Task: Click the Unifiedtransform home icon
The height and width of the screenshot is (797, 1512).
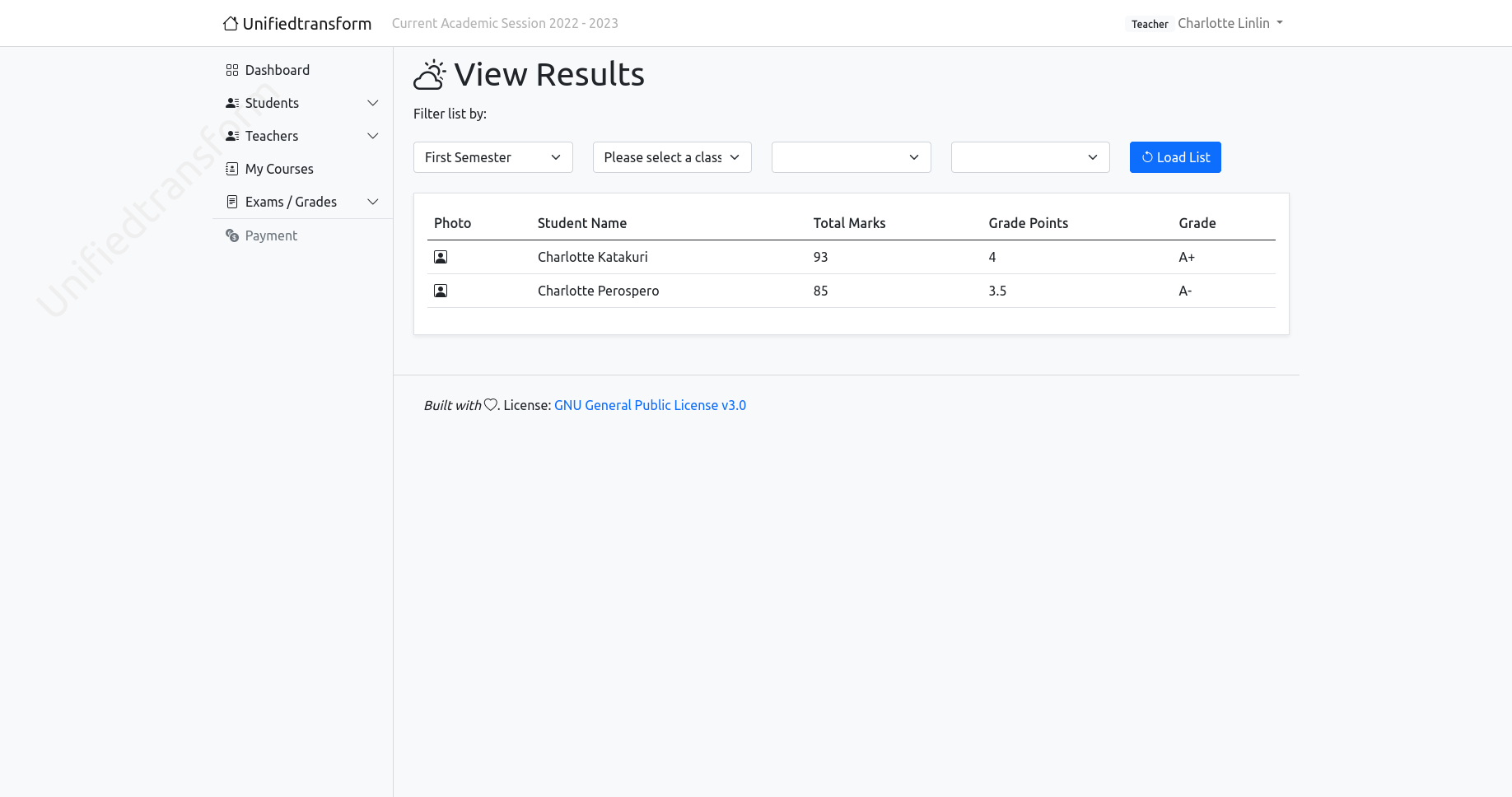Action: click(x=231, y=23)
